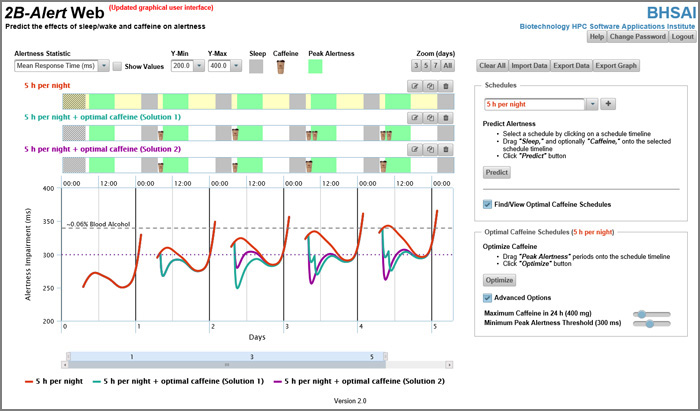Open the Alertness Statistic dropdown

point(104,66)
